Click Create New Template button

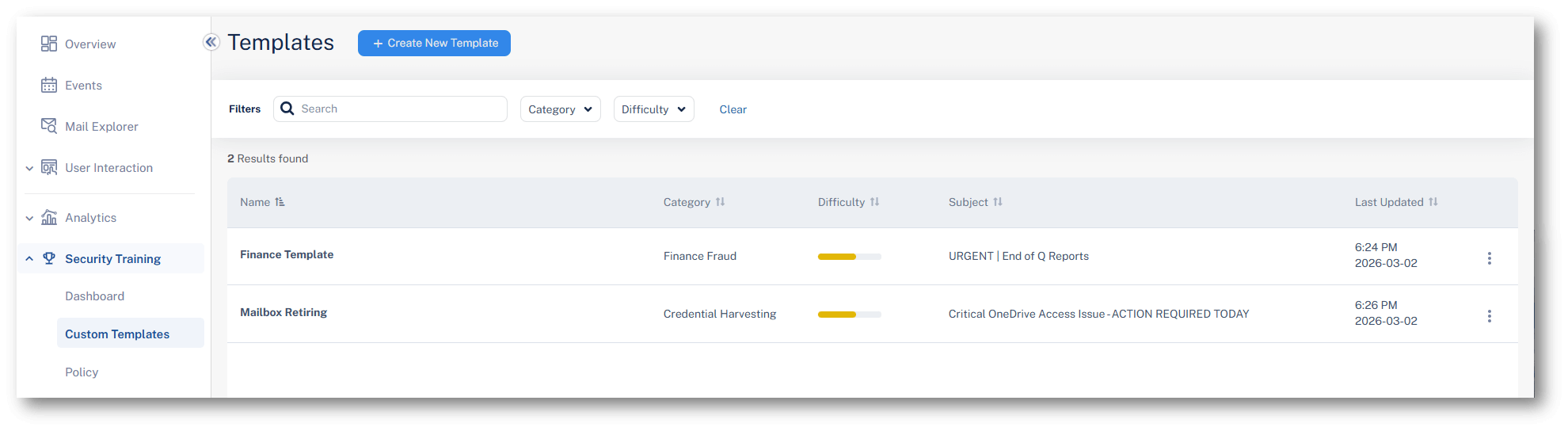click(434, 43)
